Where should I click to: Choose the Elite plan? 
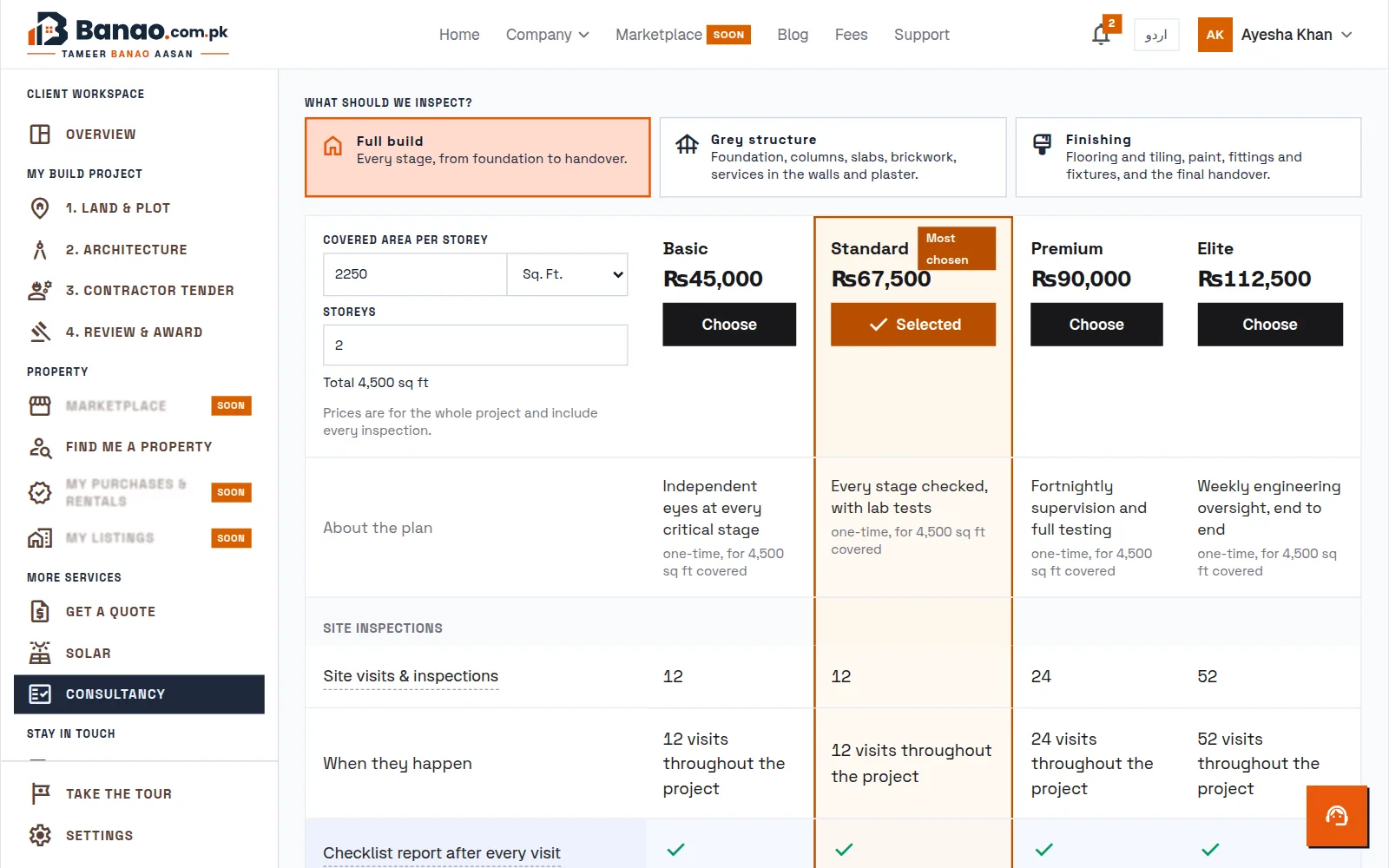coord(1270,325)
